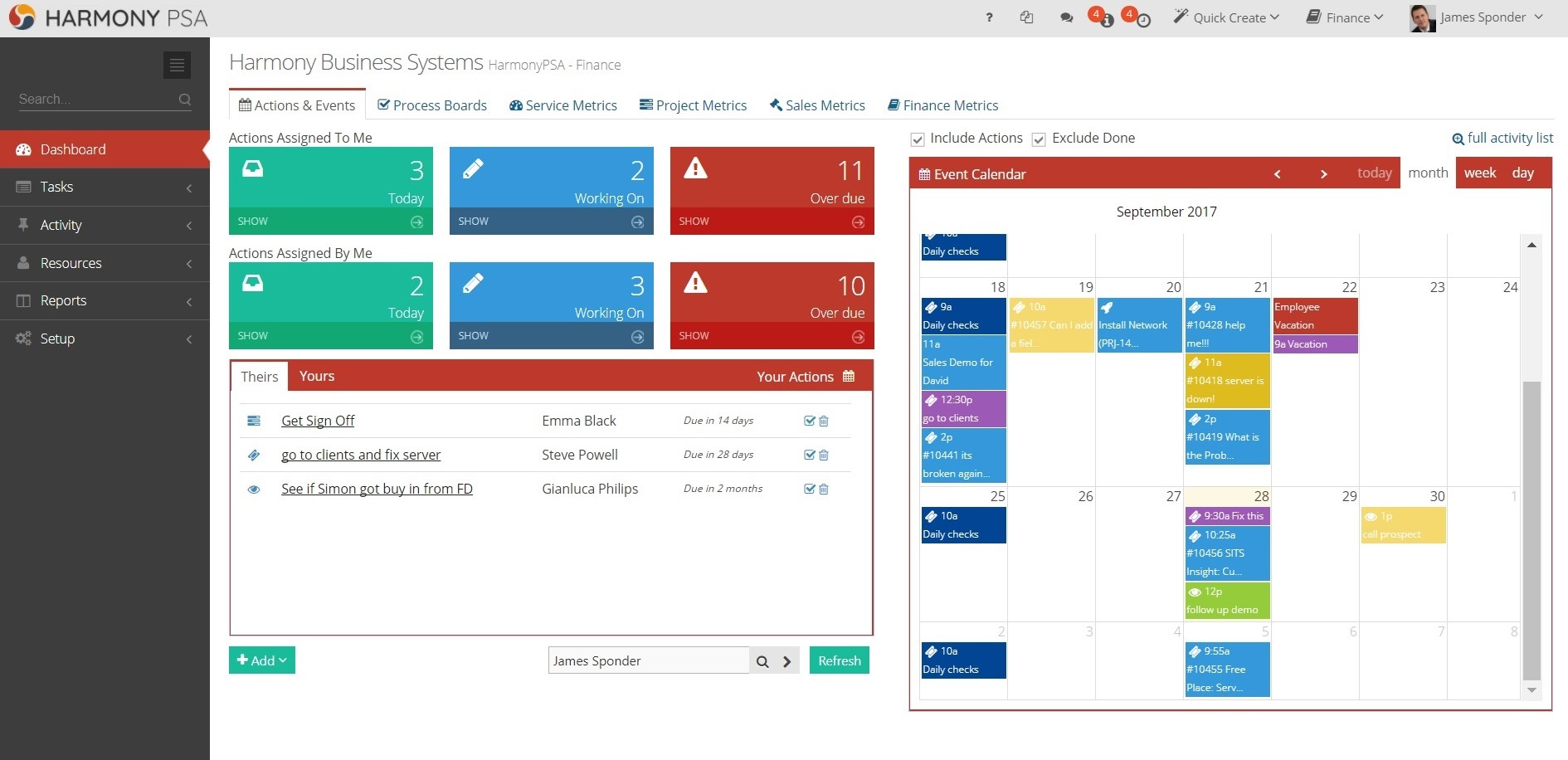Click the ticket icon for go to clients action
1568x760 pixels.
pos(254,456)
